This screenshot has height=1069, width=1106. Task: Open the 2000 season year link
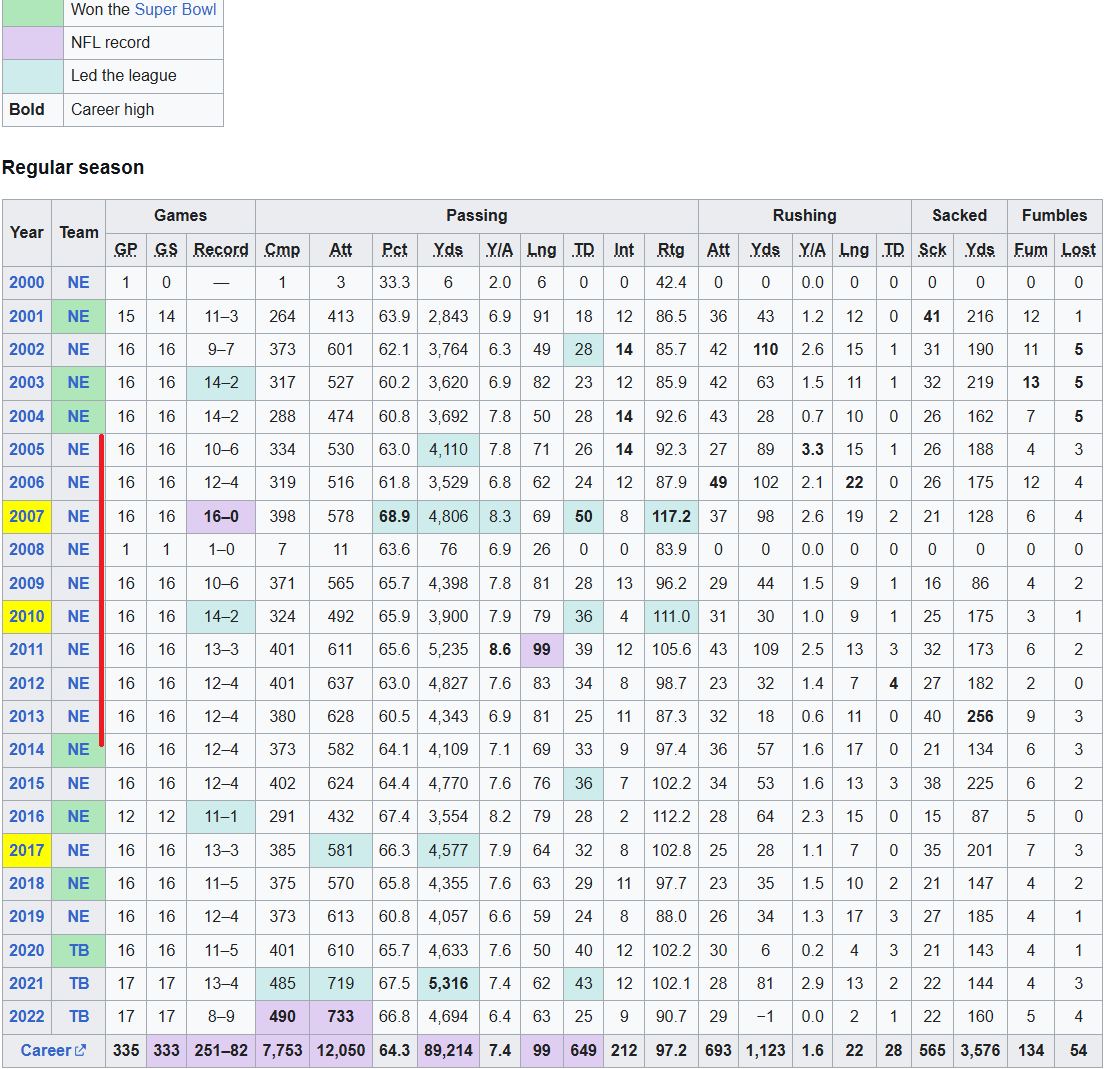tap(27, 283)
